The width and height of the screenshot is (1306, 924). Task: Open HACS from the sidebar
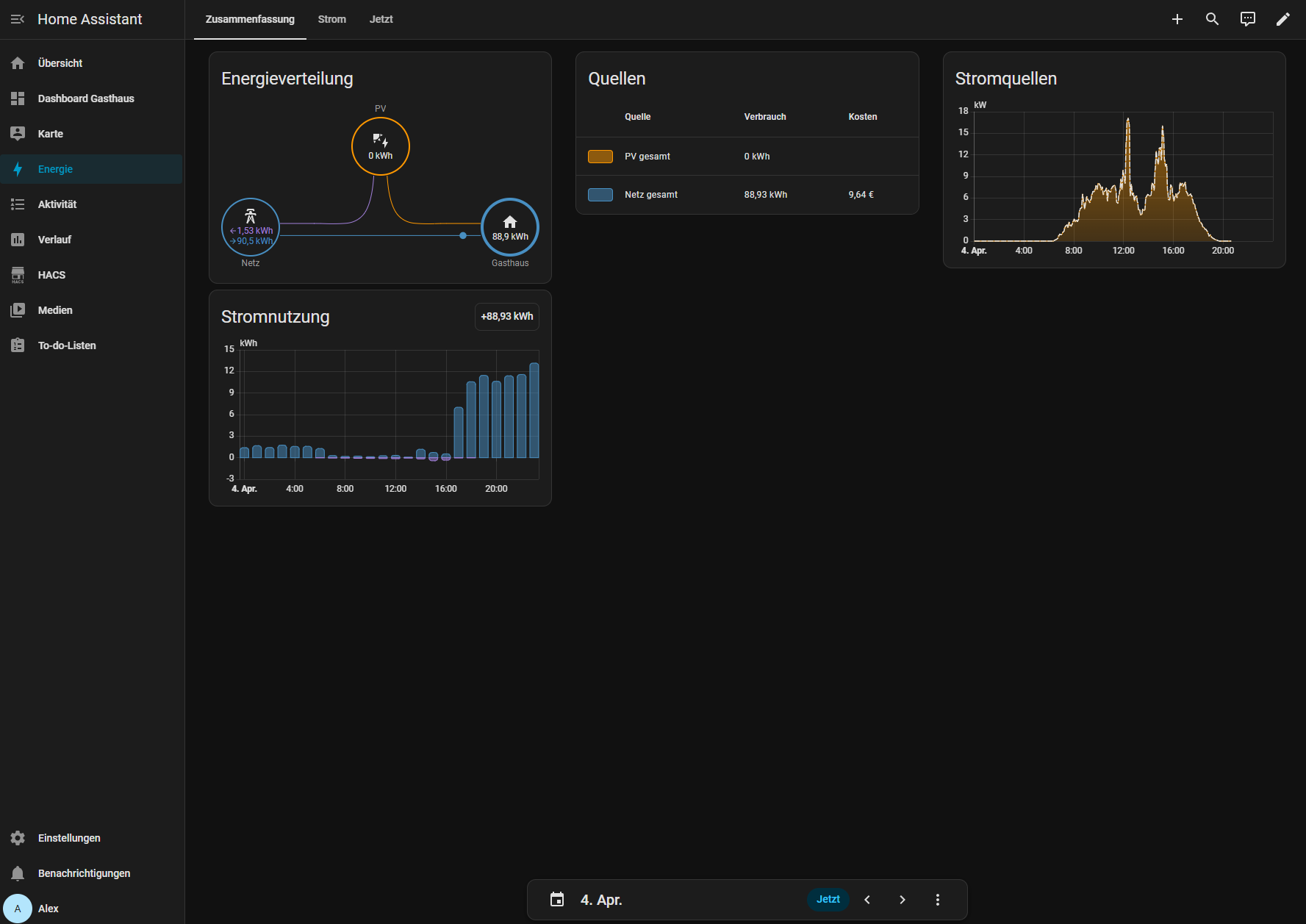tap(51, 275)
